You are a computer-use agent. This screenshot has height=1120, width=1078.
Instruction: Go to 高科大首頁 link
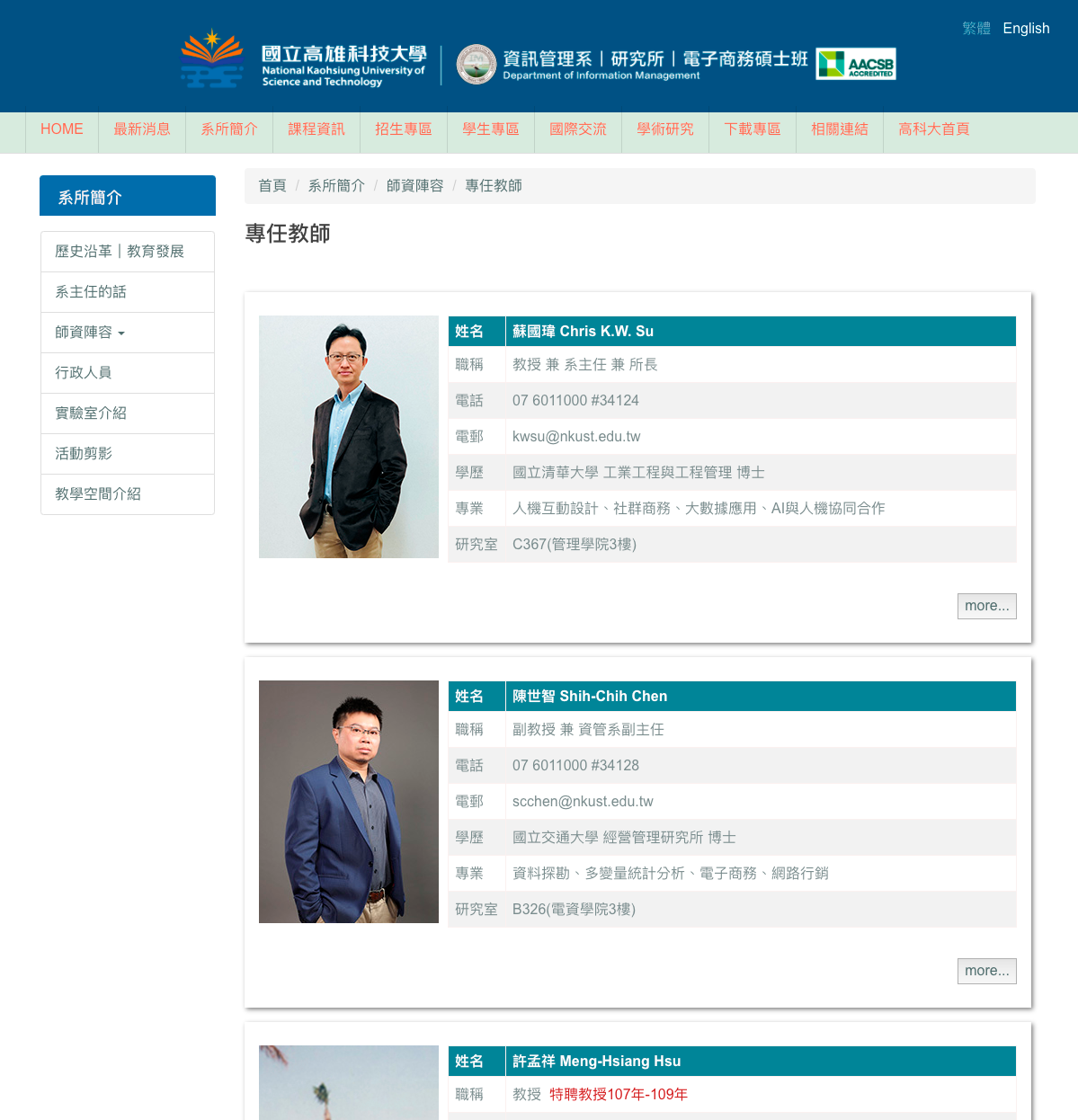pos(934,129)
